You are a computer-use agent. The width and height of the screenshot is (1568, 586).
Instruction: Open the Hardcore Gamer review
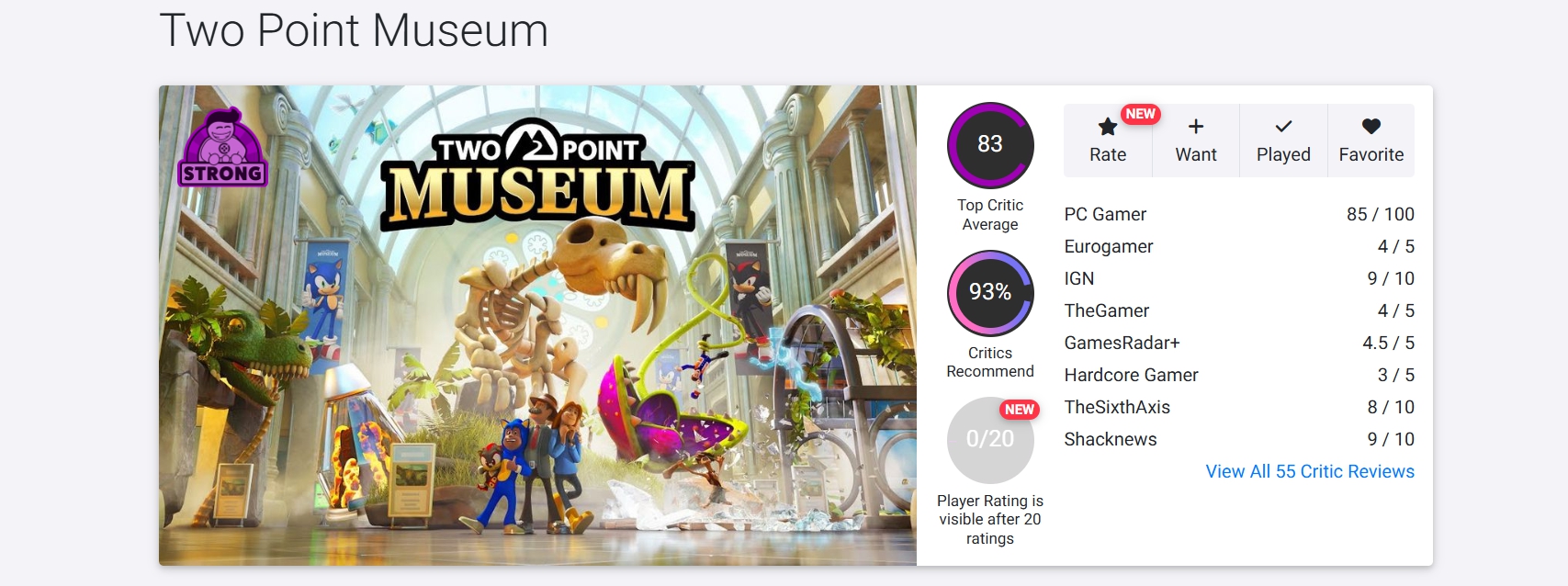pos(1131,375)
